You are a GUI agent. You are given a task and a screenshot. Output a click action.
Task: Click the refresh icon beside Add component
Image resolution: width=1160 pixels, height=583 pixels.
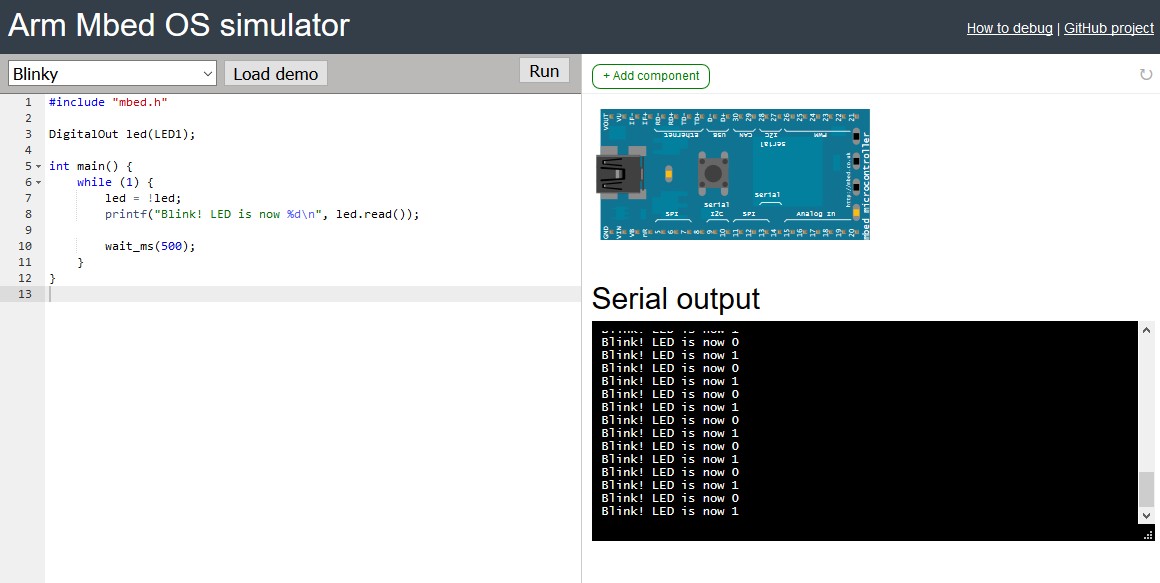click(x=1146, y=75)
